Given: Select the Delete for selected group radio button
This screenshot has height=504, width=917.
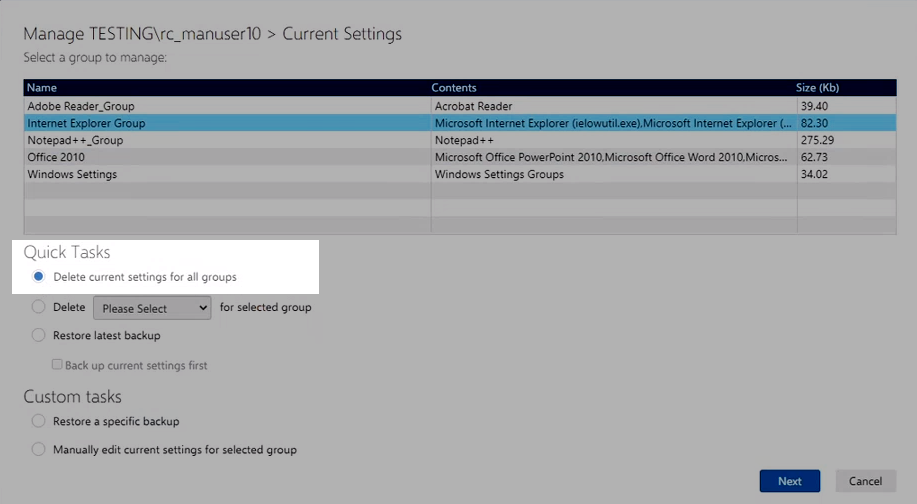Looking at the screenshot, I should 39,307.
